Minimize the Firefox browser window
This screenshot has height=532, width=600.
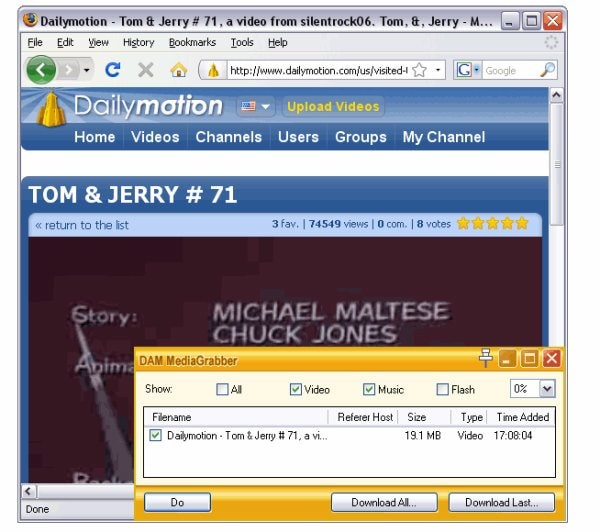coord(510,21)
